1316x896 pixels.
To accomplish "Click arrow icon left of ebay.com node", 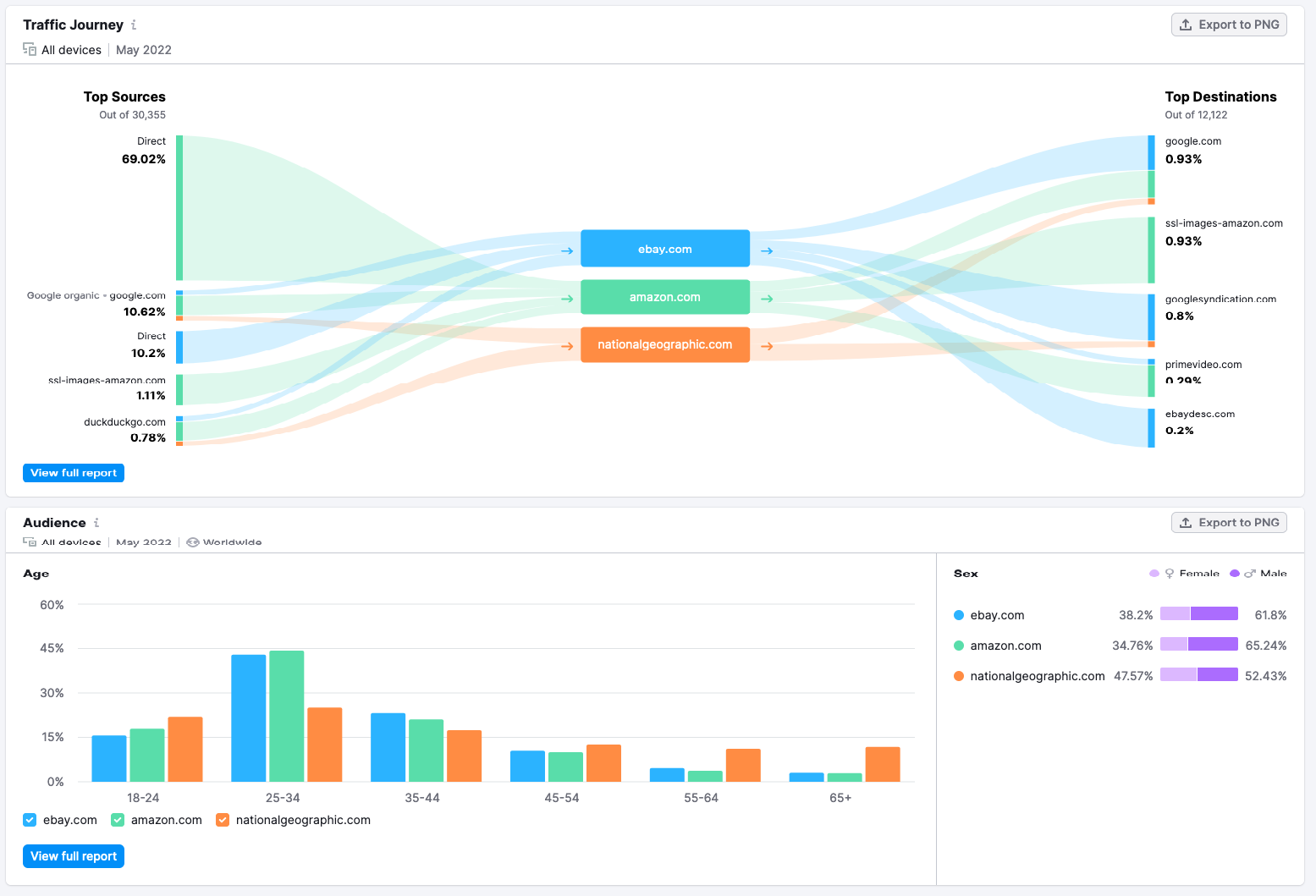I will coord(566,250).
